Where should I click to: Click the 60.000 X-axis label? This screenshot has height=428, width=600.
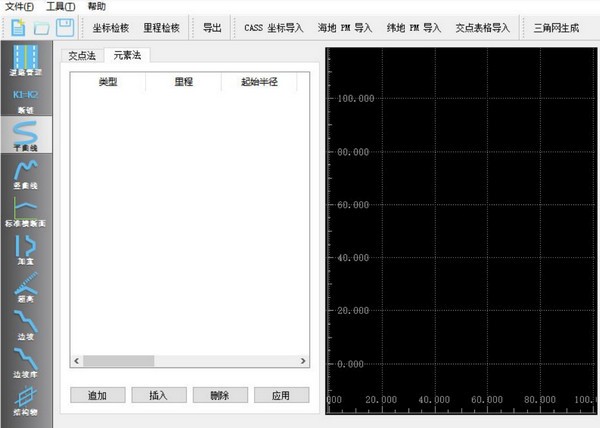point(487,400)
